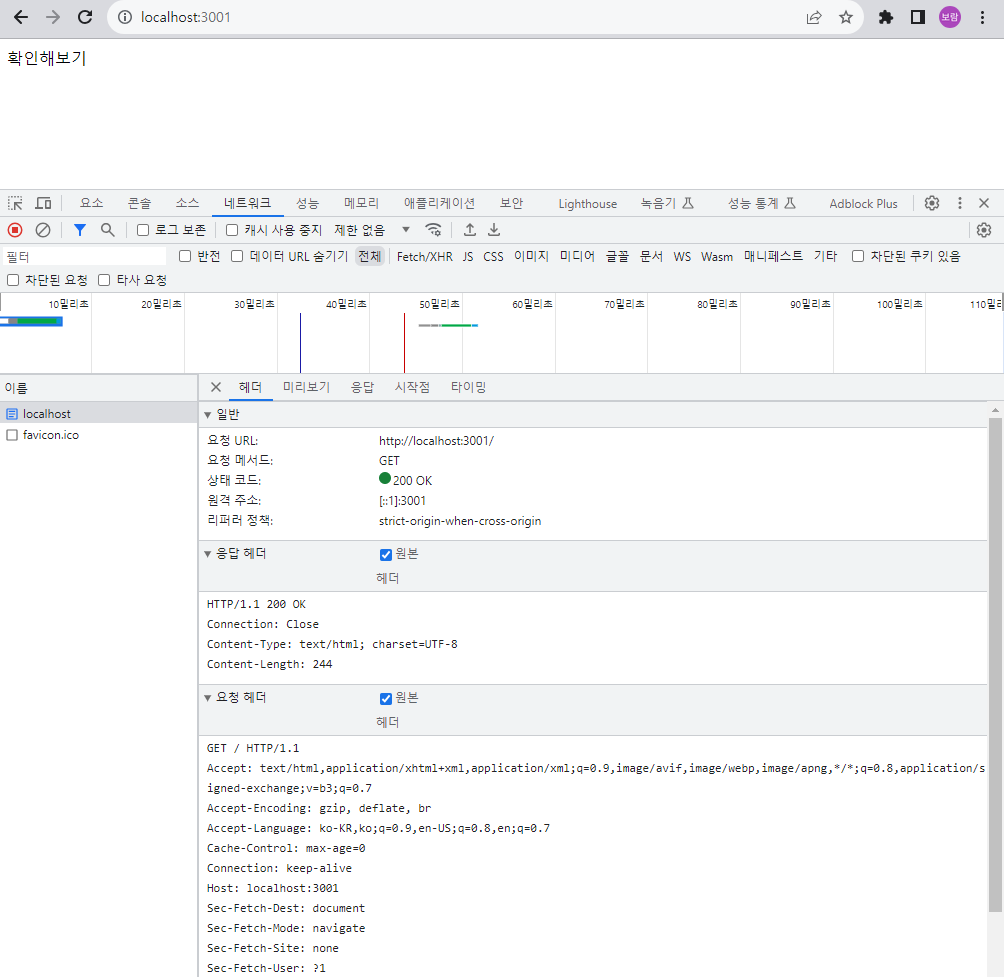Check 차단된 쿠키 있음 checkbox
Screen dimensions: 1004x977
click(x=858, y=256)
